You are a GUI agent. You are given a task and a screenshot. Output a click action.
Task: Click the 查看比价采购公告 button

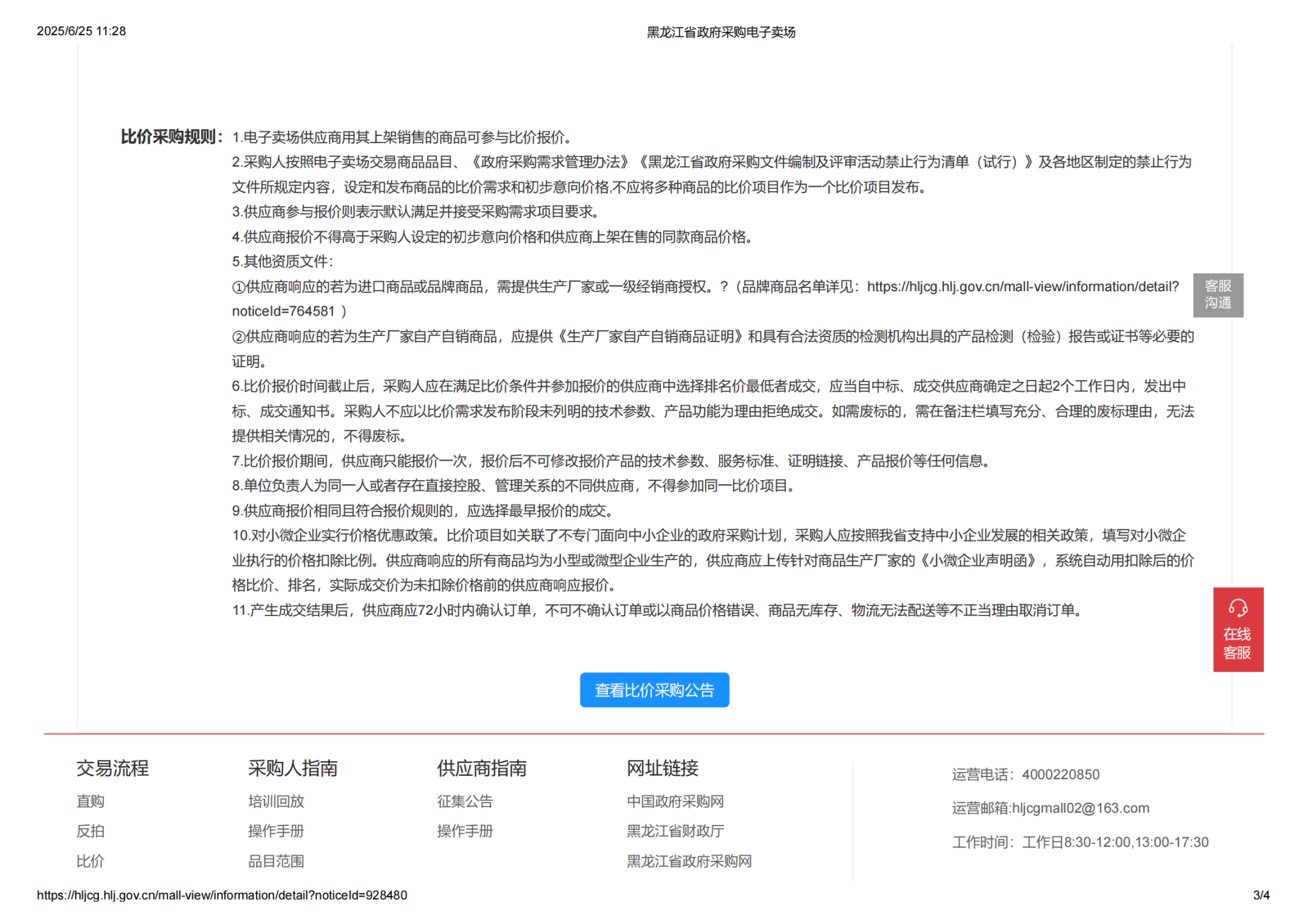point(654,690)
